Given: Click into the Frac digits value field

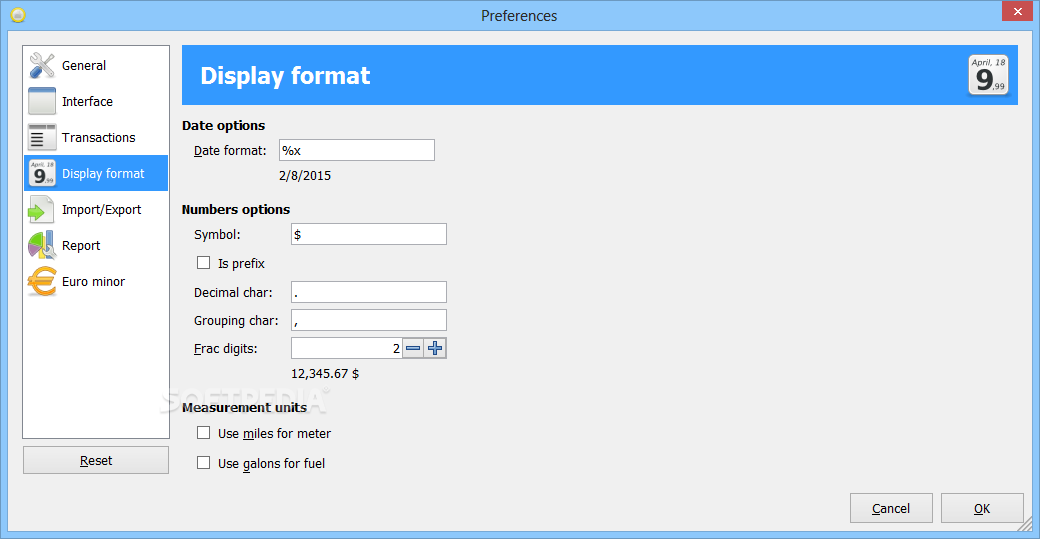Looking at the screenshot, I should [347, 348].
